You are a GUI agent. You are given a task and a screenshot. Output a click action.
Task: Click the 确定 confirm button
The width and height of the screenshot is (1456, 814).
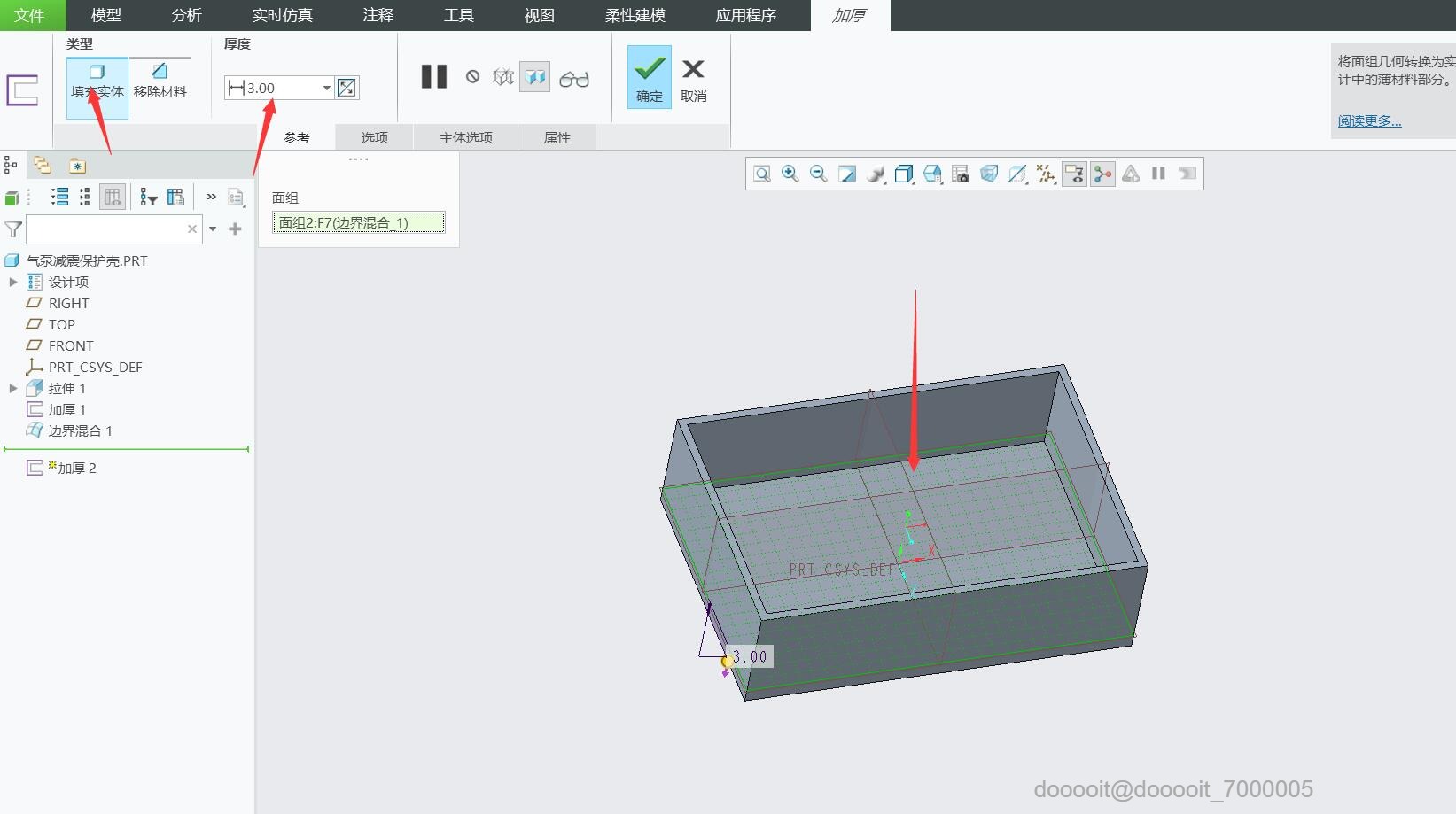click(x=649, y=78)
